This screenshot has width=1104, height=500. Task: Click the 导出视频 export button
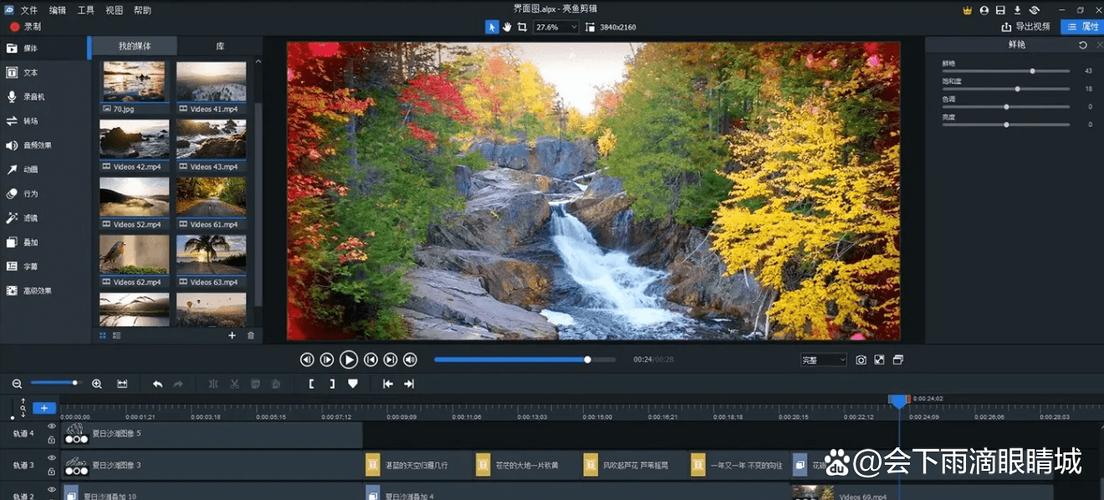1027,27
